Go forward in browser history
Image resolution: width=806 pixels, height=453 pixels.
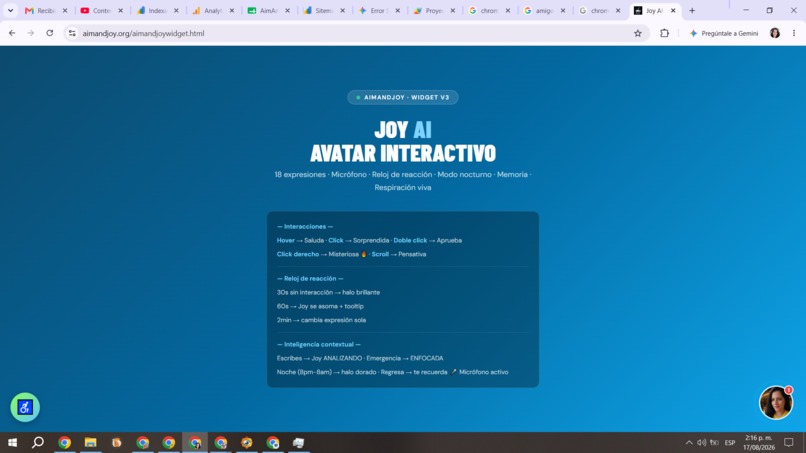[x=31, y=33]
